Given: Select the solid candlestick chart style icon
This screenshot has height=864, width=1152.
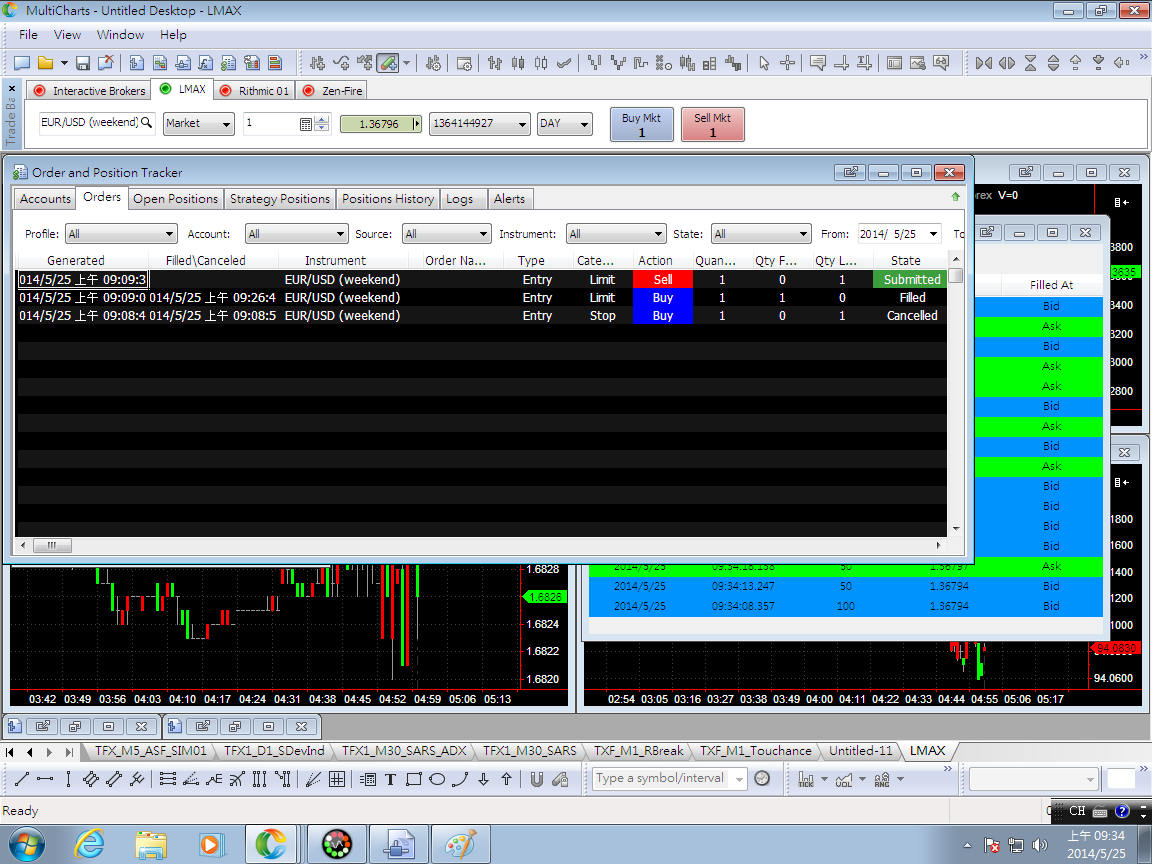Looking at the screenshot, I should (x=518, y=63).
